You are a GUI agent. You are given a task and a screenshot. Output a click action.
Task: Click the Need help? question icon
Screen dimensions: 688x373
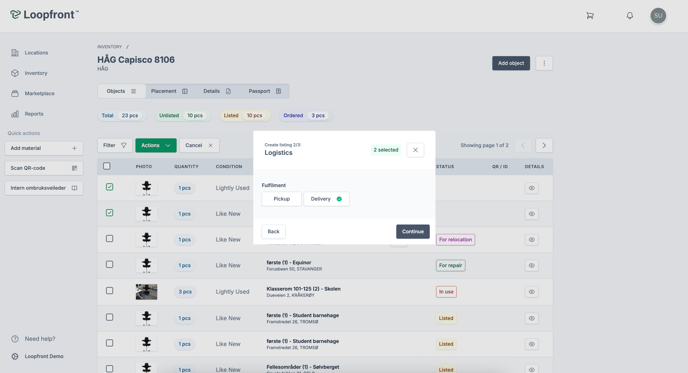click(15, 339)
